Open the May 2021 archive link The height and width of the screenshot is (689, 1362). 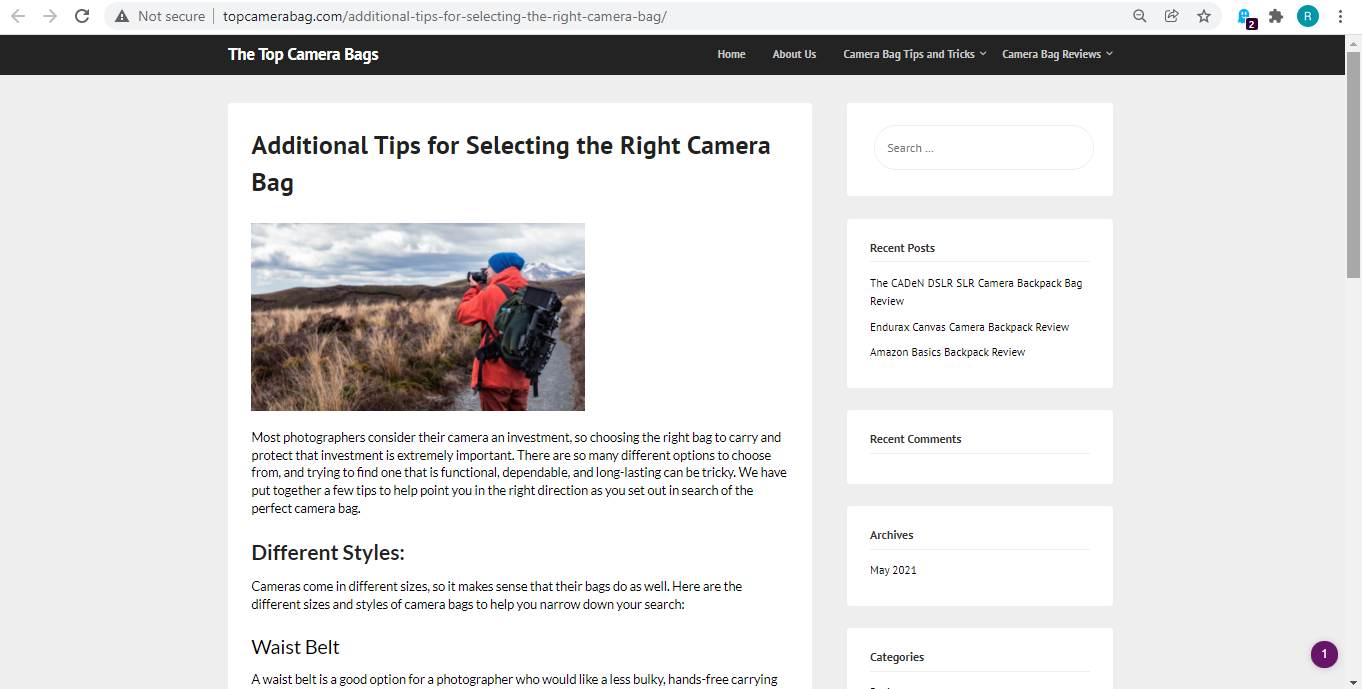coord(893,570)
